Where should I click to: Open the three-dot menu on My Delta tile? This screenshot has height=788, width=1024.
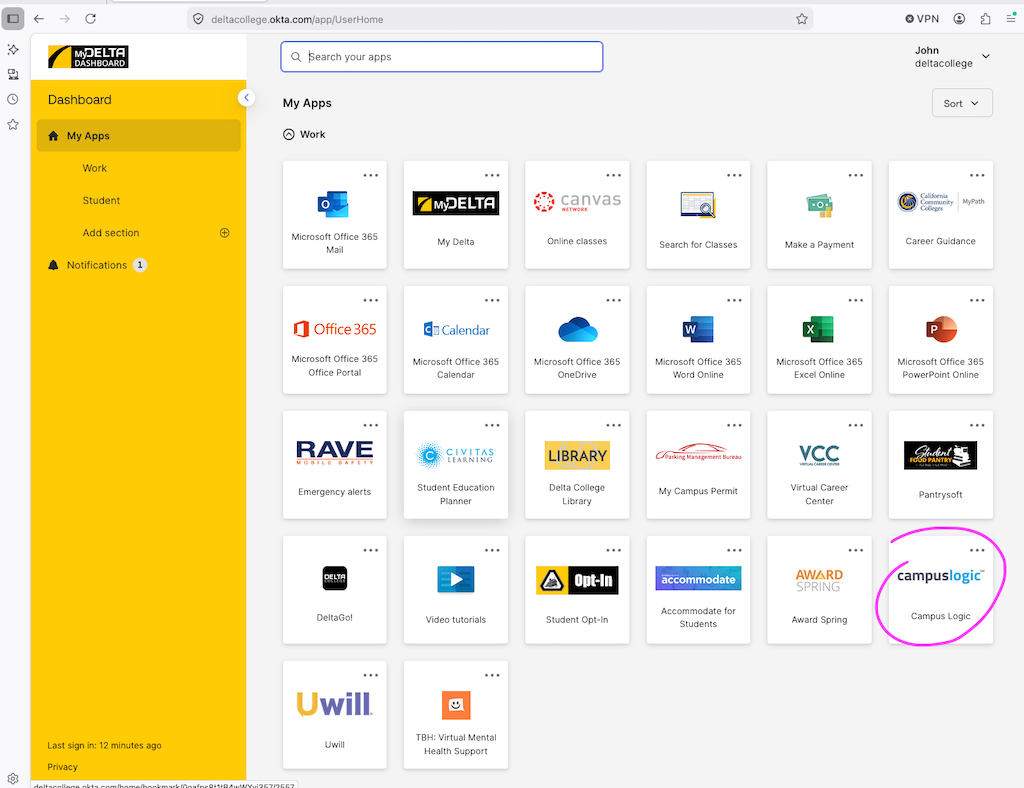tap(492, 175)
